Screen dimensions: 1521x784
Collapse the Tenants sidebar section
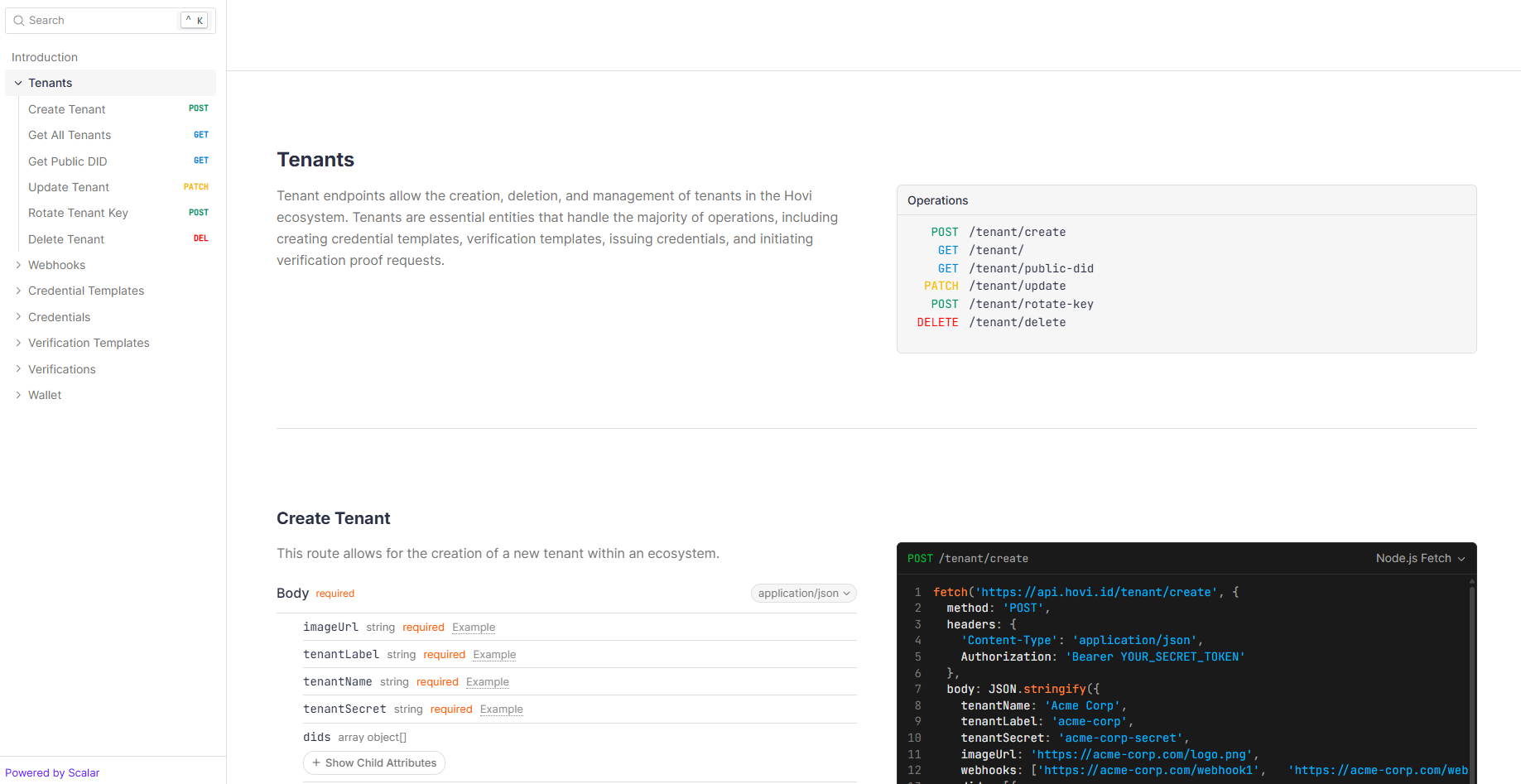pos(18,83)
